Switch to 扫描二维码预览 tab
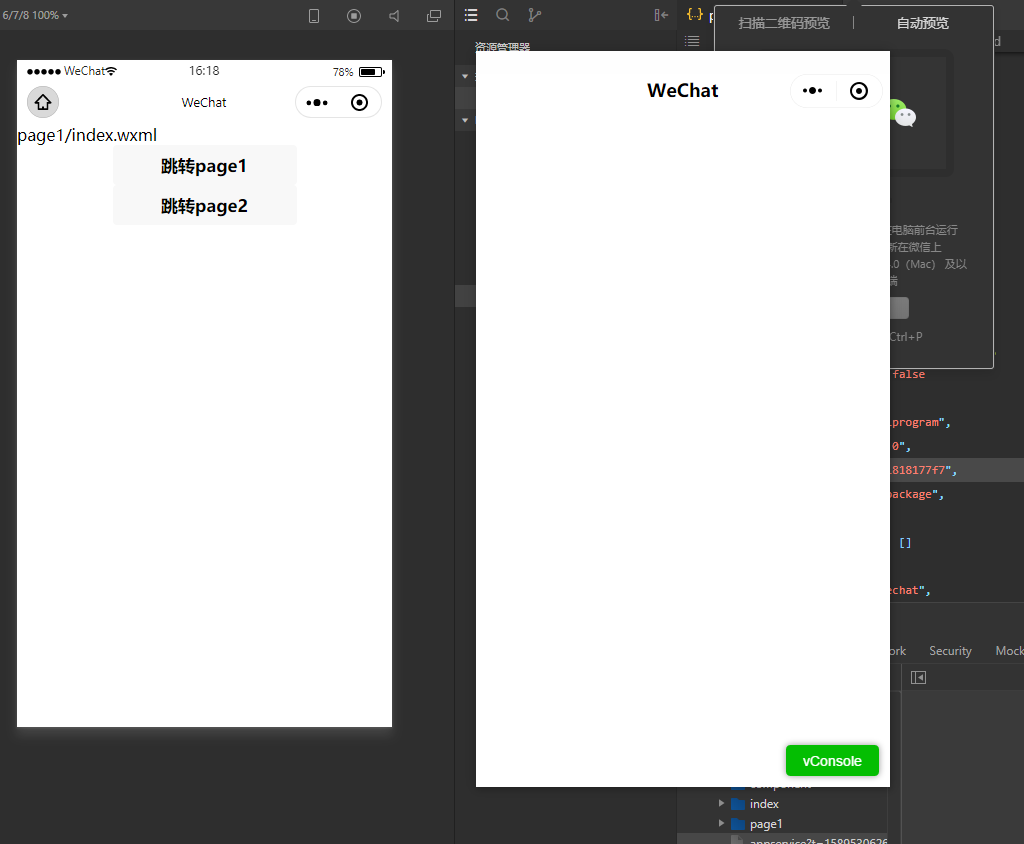 (x=784, y=24)
